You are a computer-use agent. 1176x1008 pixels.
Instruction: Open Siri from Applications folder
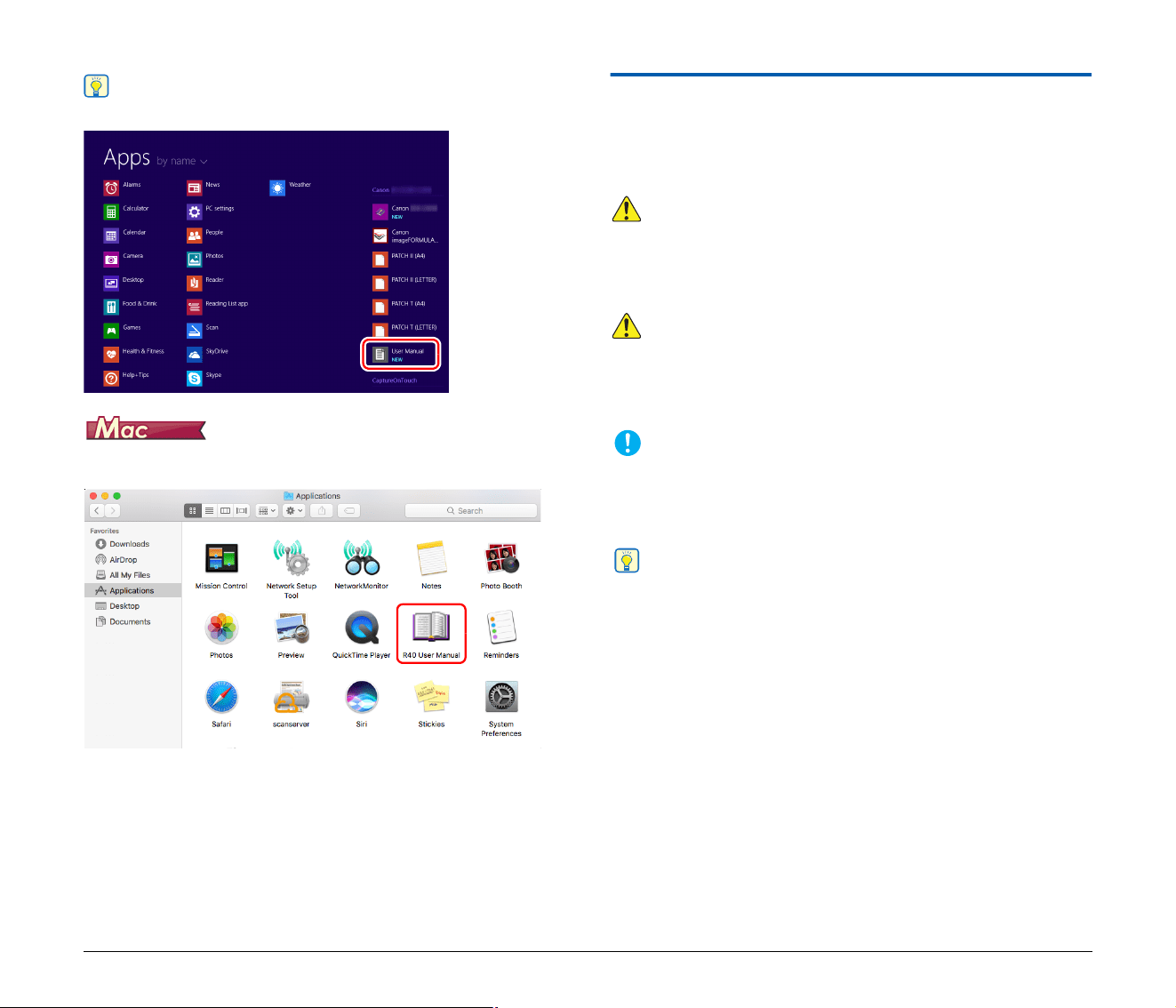click(361, 704)
